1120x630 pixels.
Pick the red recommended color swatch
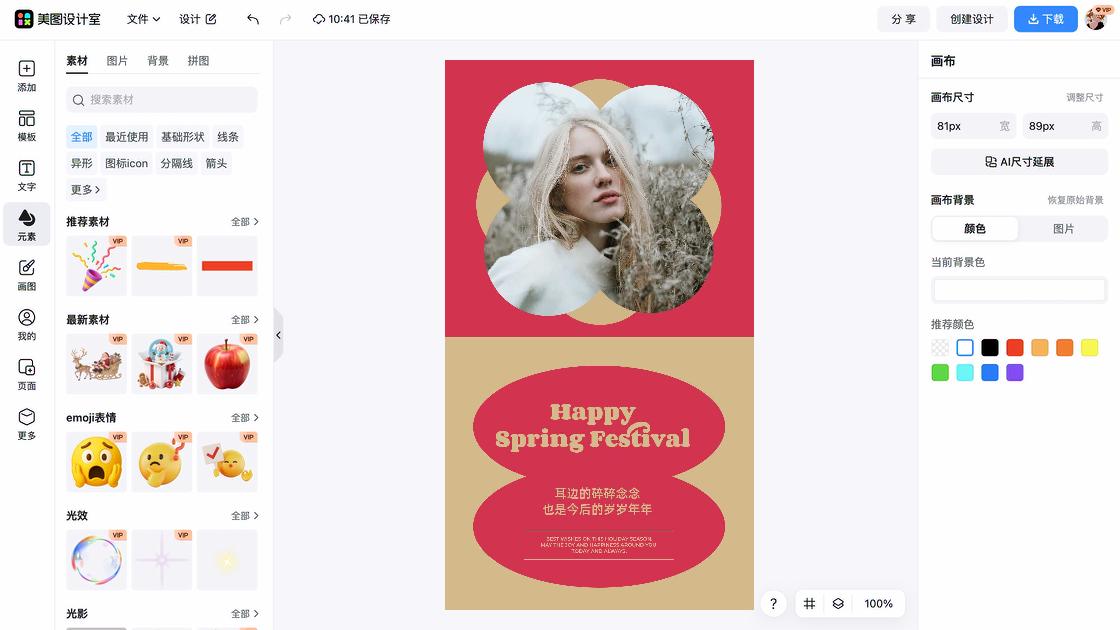tap(1015, 348)
